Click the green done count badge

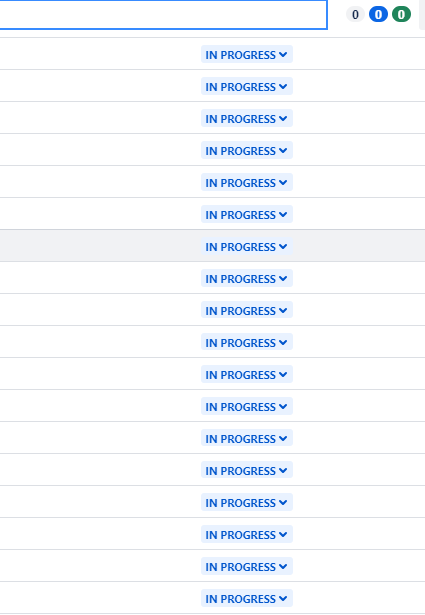coord(401,15)
